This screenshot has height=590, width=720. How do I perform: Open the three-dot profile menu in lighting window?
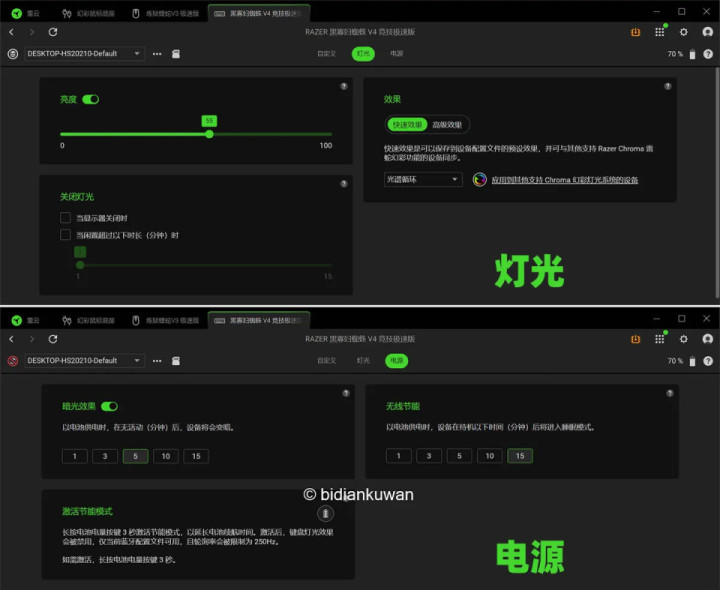pos(157,54)
